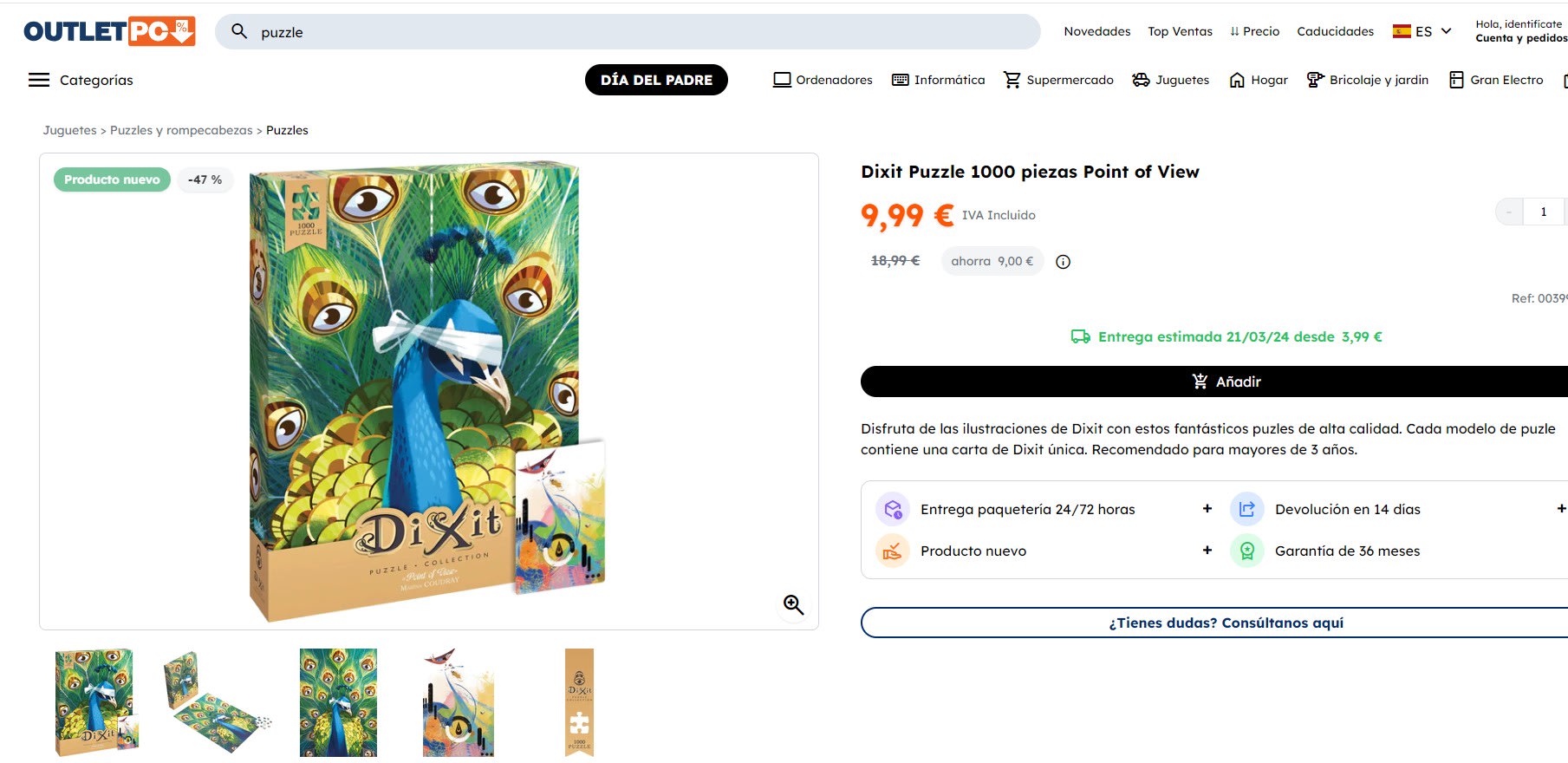Viewport: 1568px width, 763px height.
Task: Expand Devolución en 14 días details
Action: (1560, 509)
